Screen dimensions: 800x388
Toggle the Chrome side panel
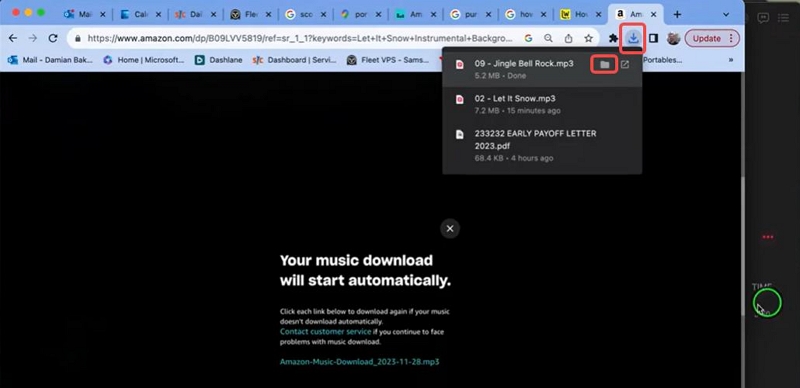coord(653,38)
